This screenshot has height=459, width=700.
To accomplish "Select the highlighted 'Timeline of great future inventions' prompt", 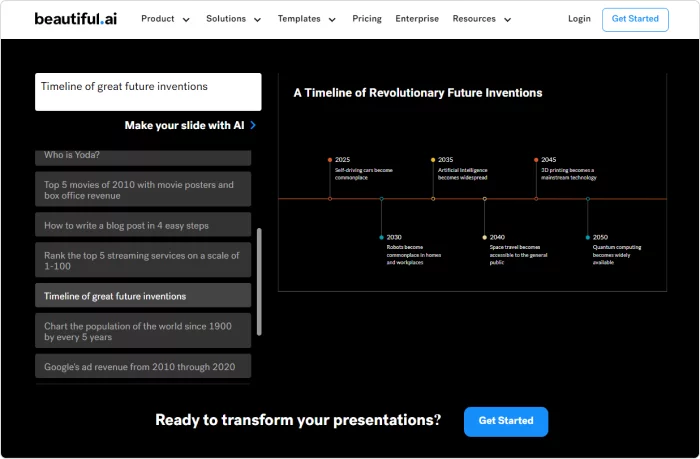I will 143,296.
